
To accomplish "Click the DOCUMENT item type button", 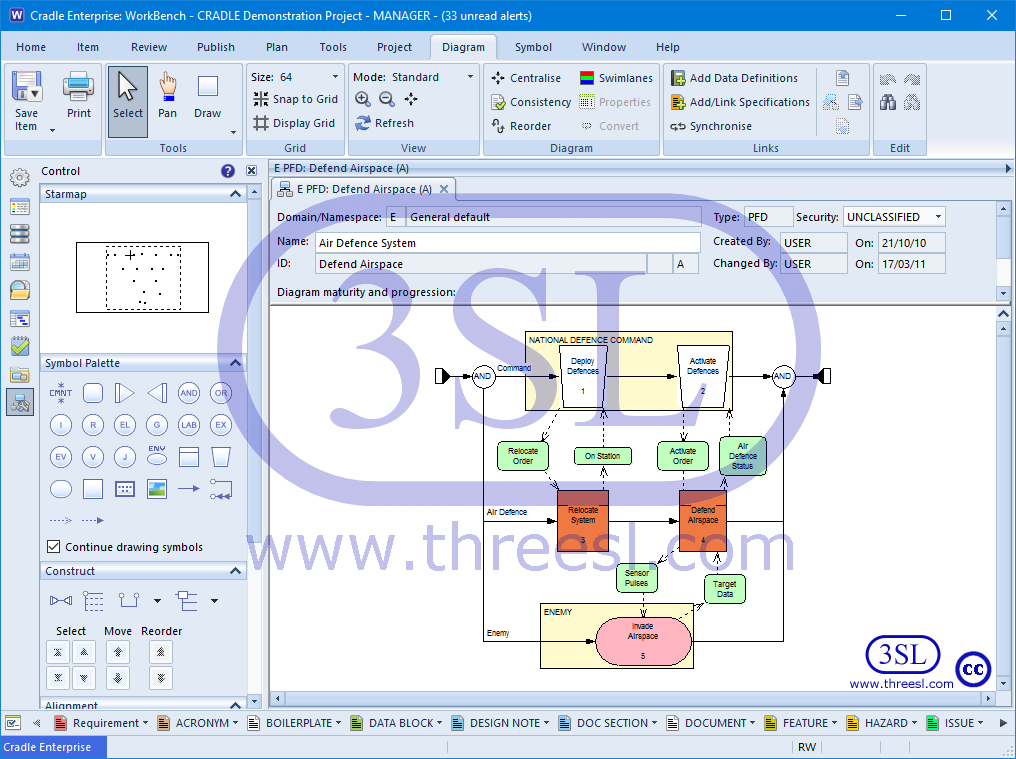I will coord(709,723).
